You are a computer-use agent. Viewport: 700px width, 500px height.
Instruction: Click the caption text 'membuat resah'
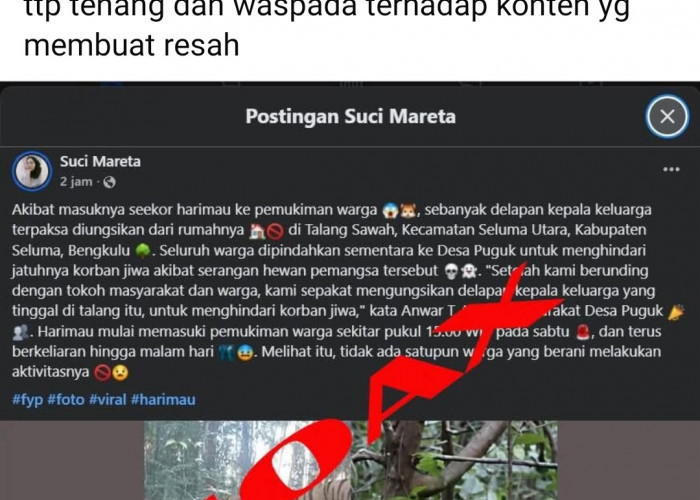coord(131,45)
